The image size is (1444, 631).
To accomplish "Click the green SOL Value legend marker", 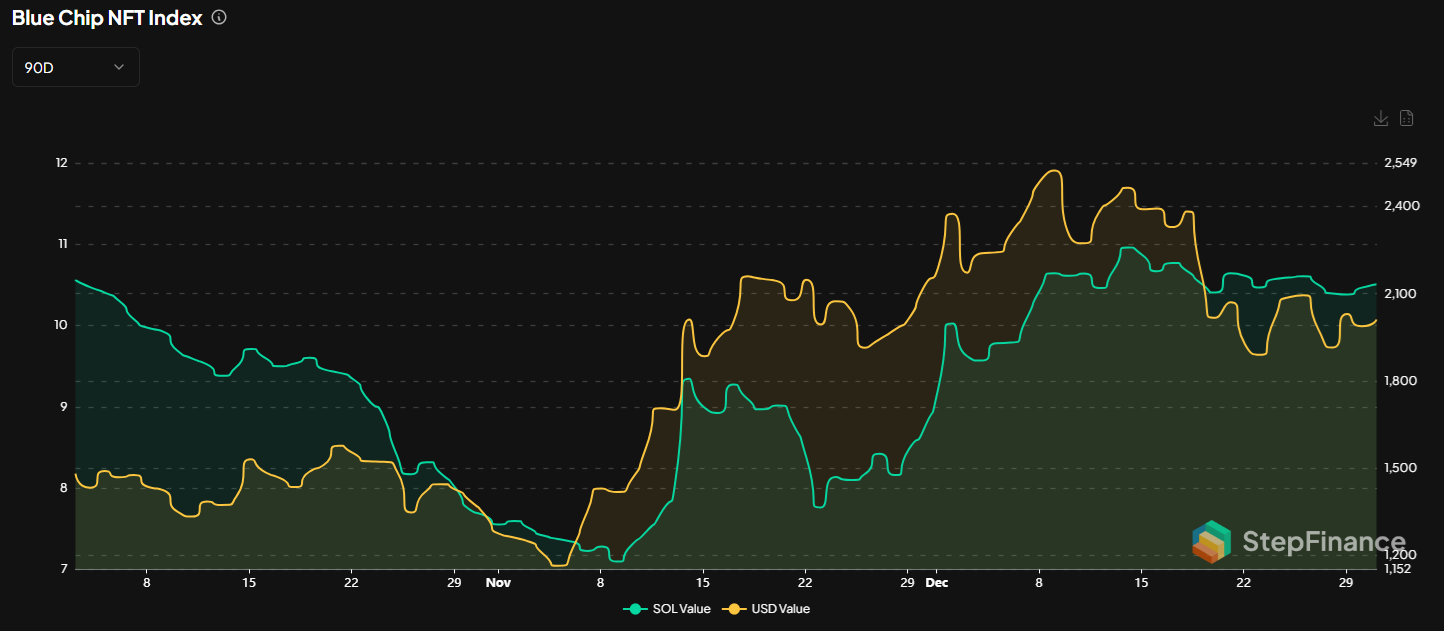I will 635,608.
